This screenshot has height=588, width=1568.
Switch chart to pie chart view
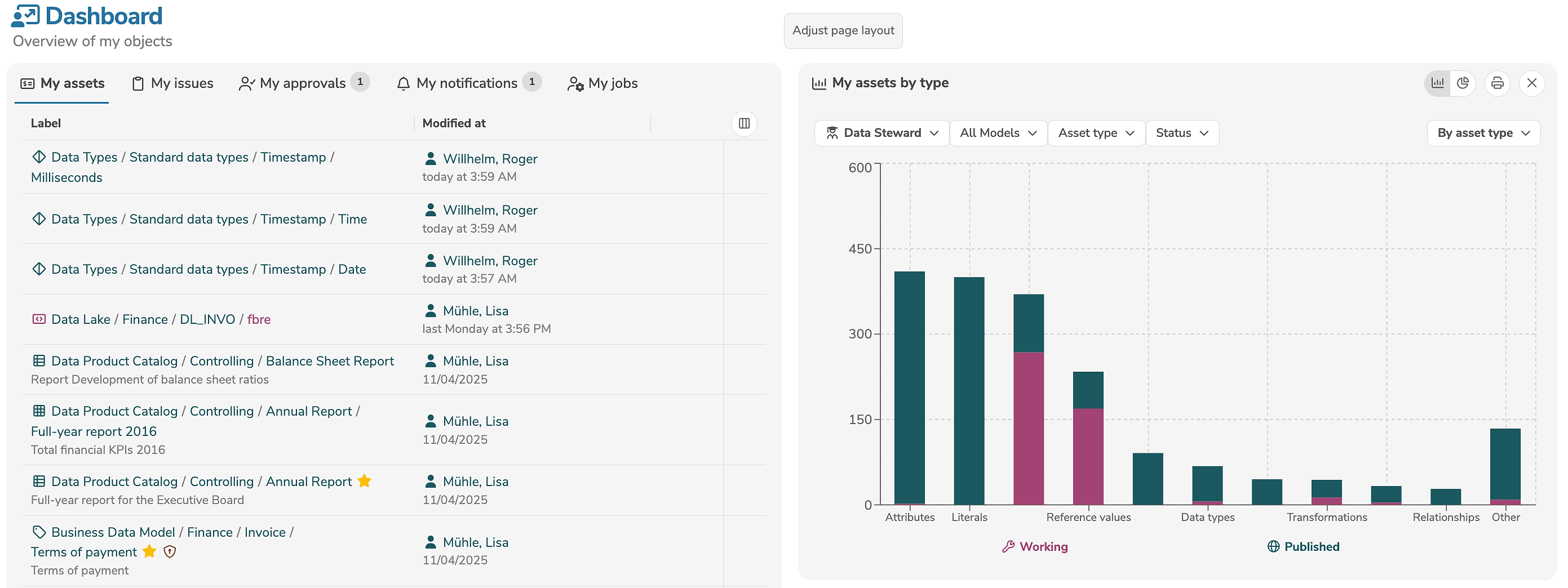(1463, 83)
